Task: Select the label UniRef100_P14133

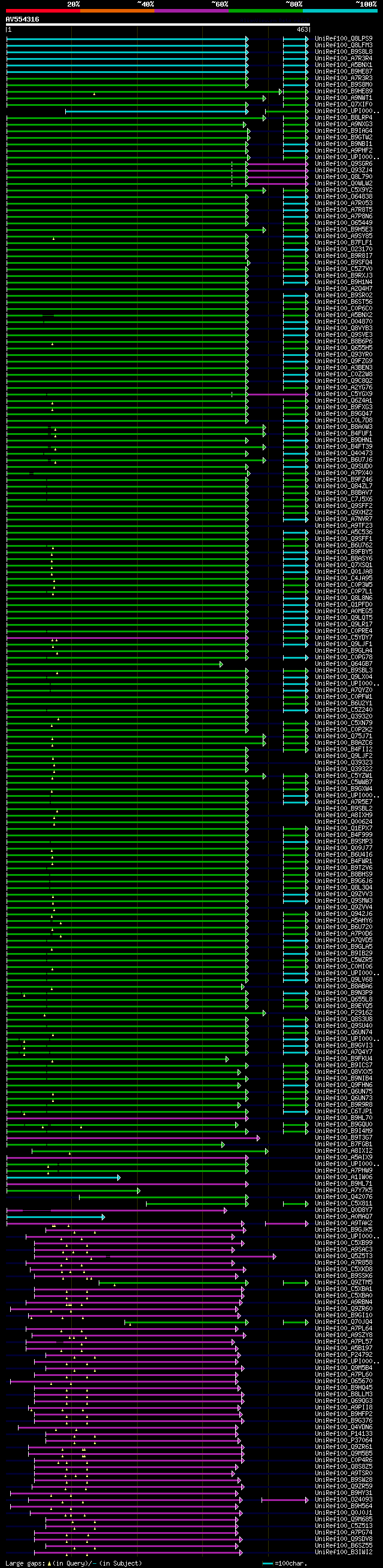Action: point(344,1433)
